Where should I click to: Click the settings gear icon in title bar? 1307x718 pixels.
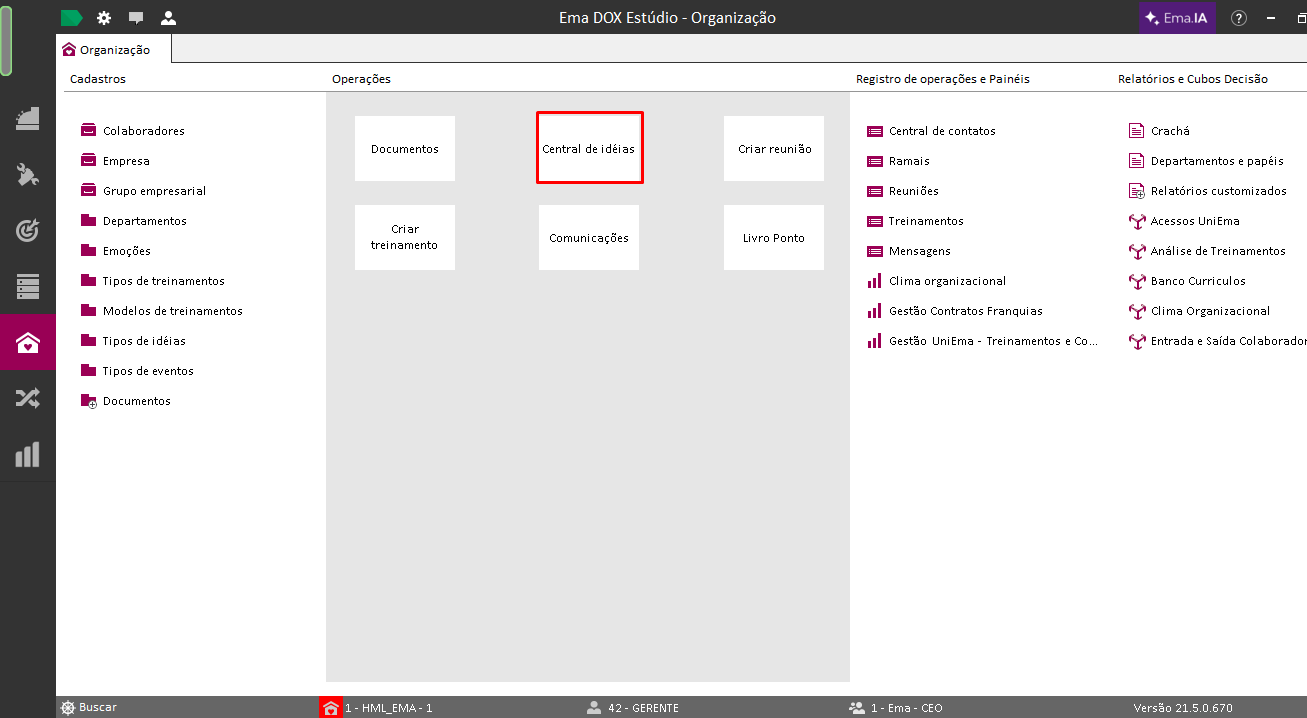pyautogui.click(x=104, y=18)
